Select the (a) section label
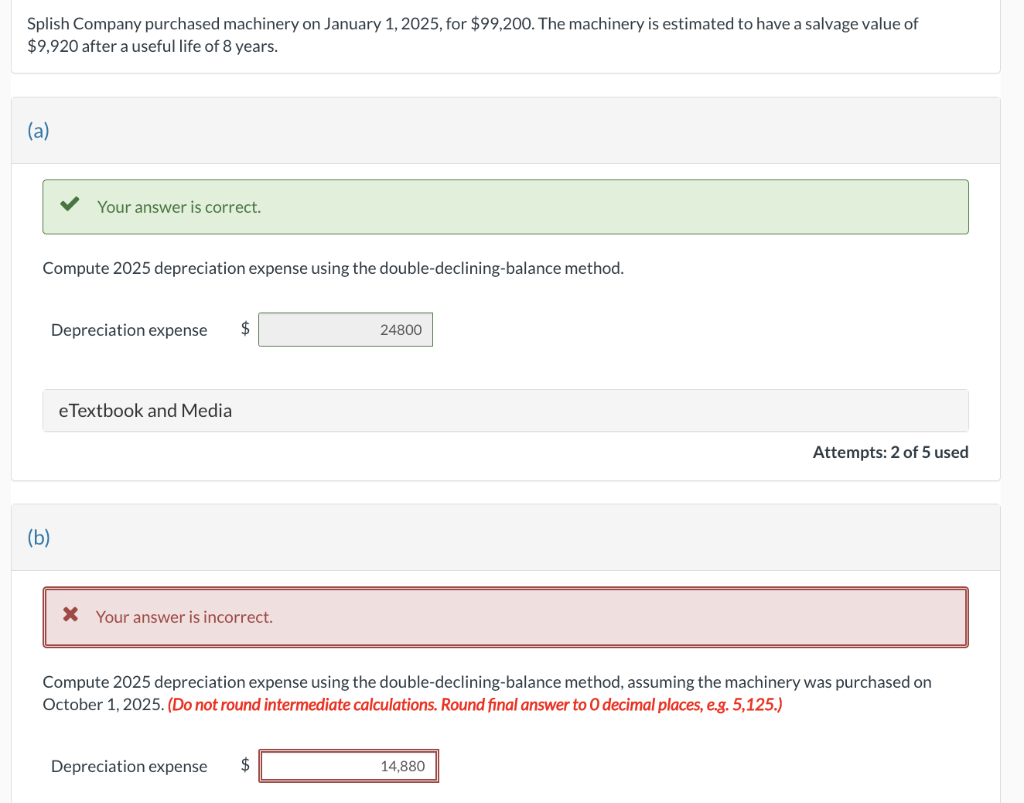The image size is (1024, 803). click(38, 131)
